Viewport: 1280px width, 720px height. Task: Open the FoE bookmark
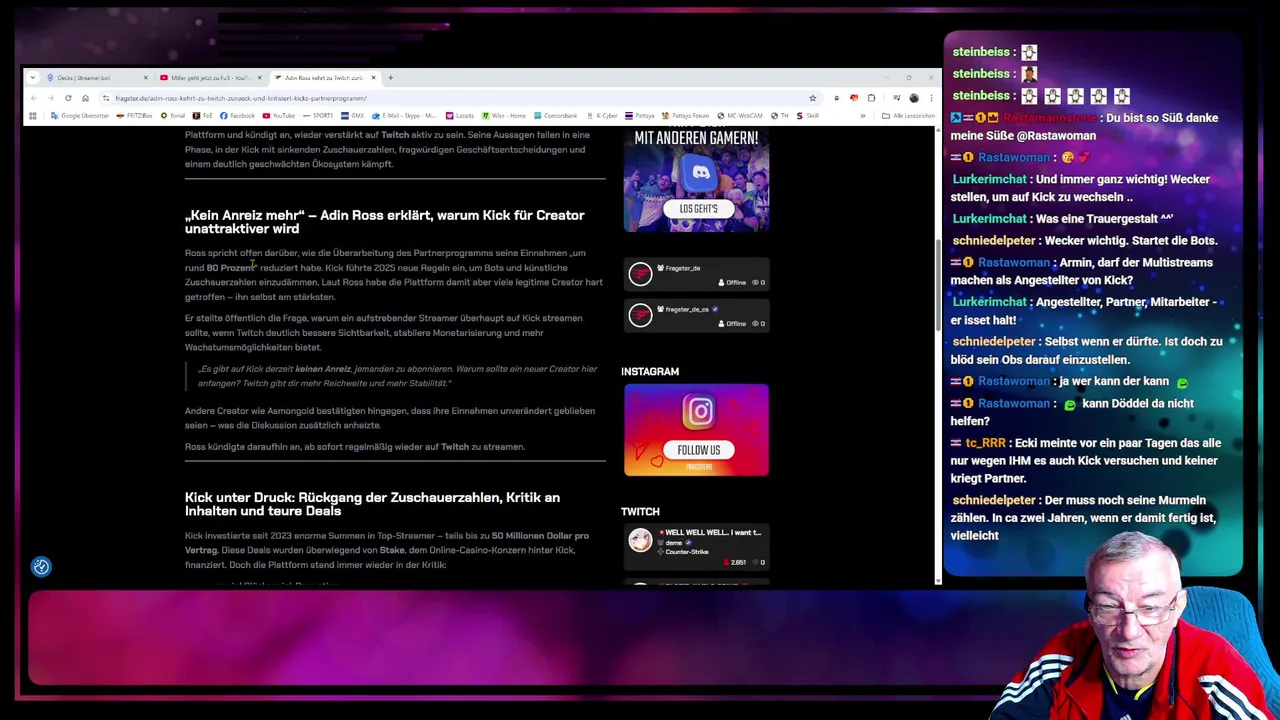coord(203,116)
